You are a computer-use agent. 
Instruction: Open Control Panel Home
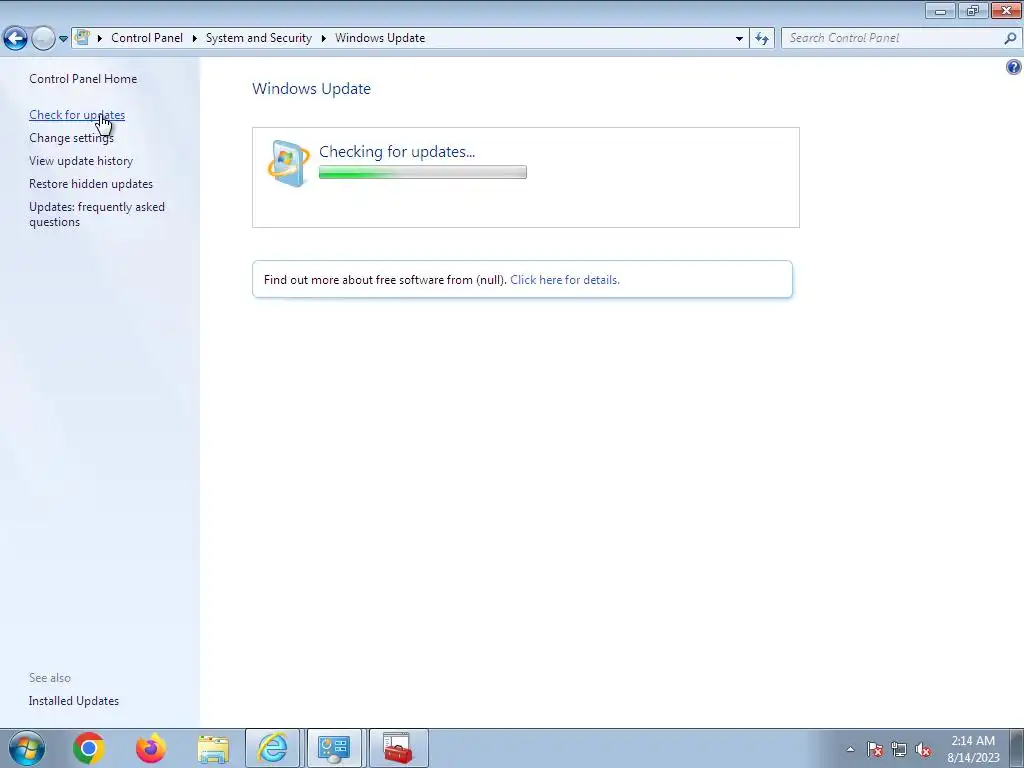83,78
